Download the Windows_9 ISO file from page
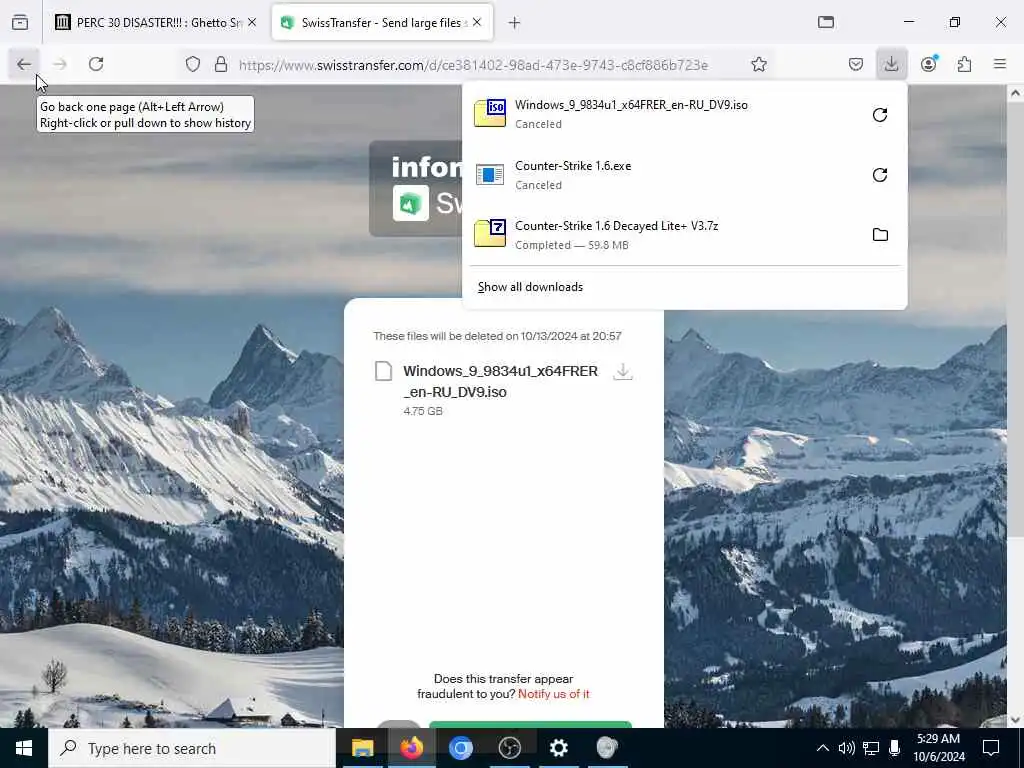 [622, 372]
